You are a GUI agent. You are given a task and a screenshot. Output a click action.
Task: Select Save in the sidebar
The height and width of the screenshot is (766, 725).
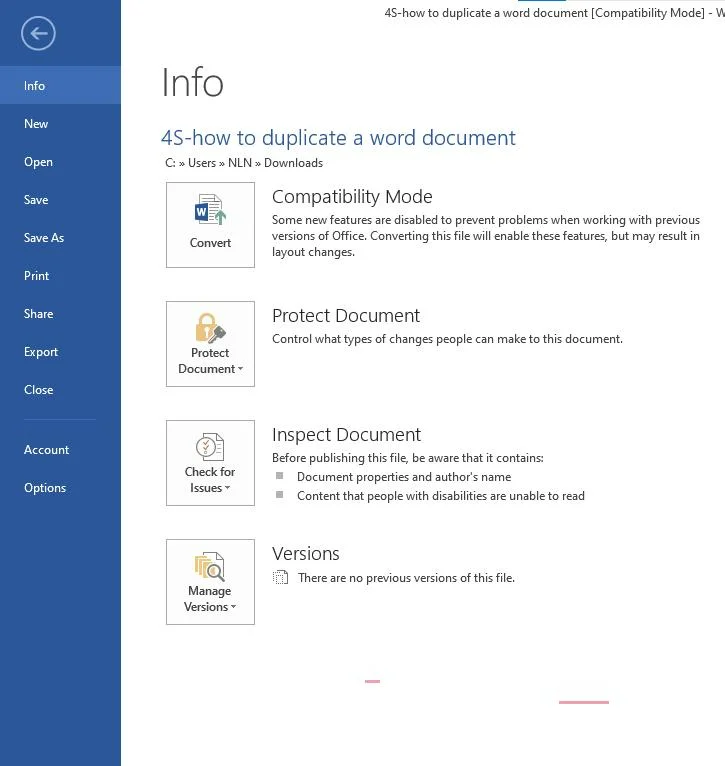click(61, 200)
